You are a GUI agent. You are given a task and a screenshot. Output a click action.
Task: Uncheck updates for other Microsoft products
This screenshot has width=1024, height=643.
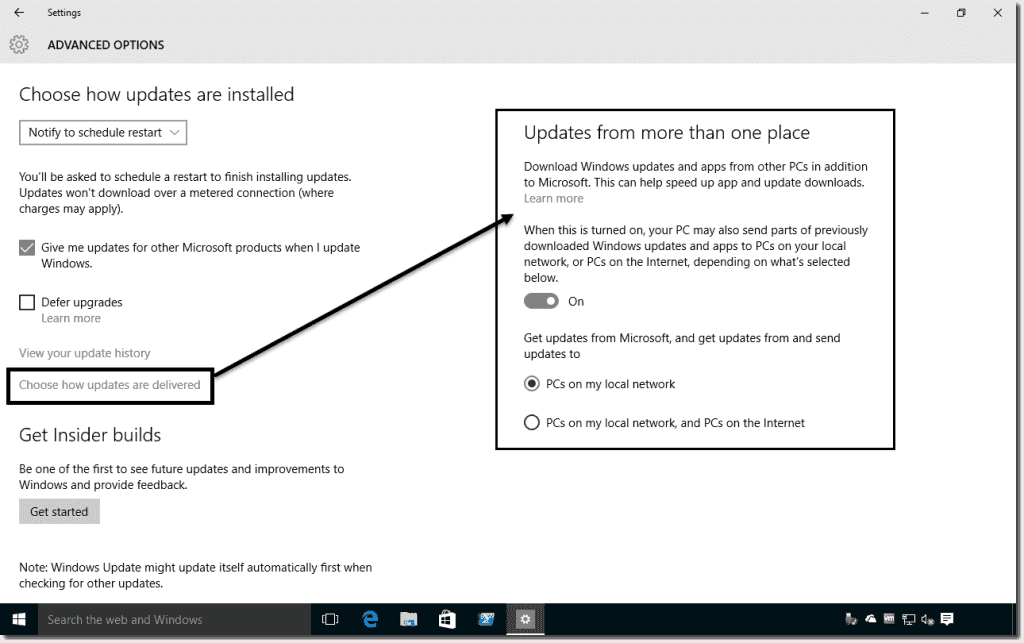(27, 248)
